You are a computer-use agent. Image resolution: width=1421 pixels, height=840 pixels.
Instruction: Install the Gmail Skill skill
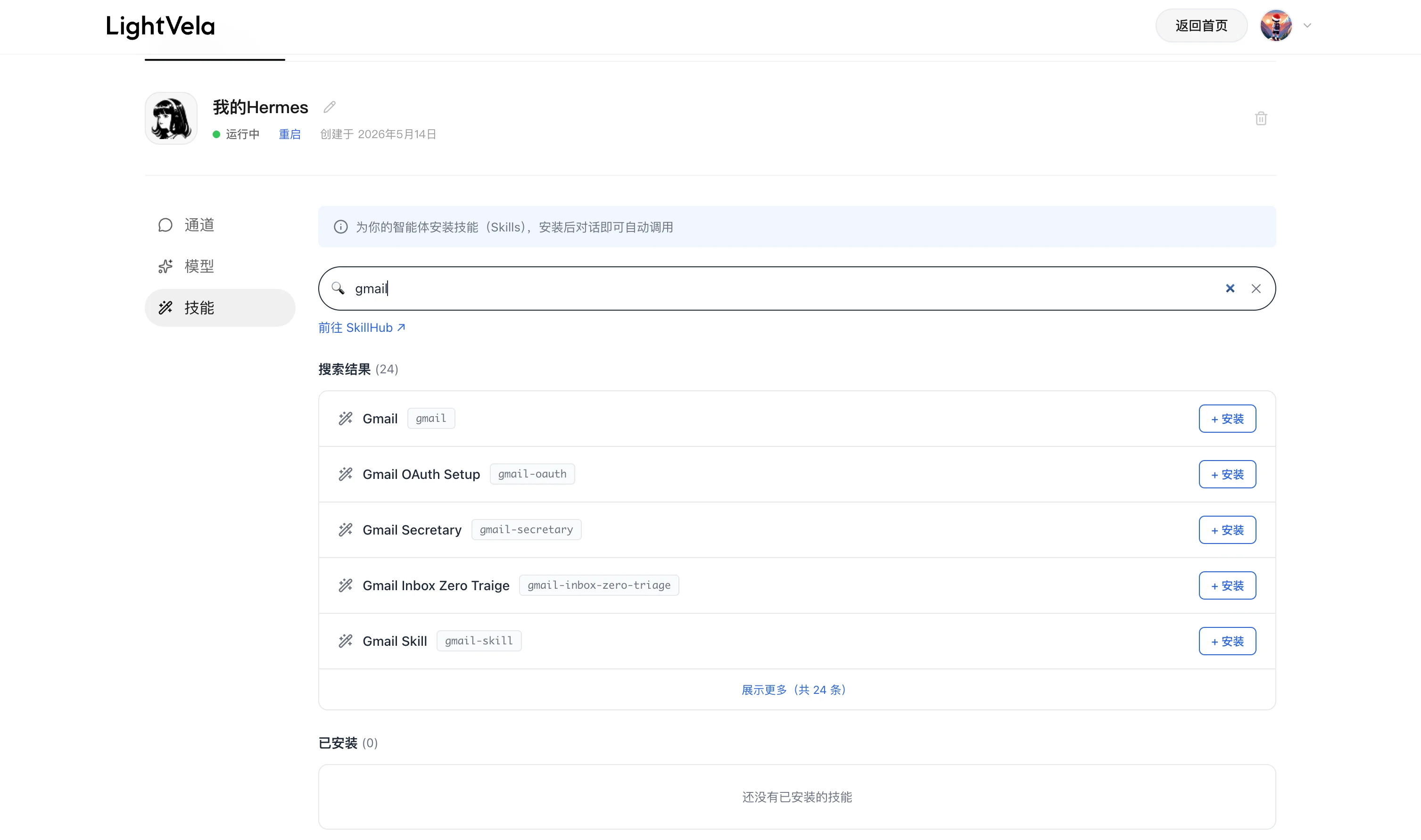coord(1227,641)
